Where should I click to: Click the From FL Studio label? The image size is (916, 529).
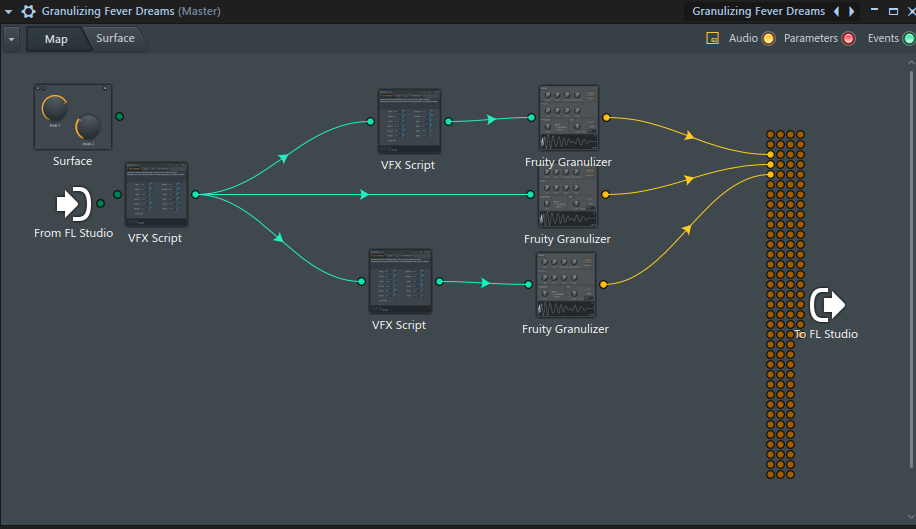coord(74,233)
